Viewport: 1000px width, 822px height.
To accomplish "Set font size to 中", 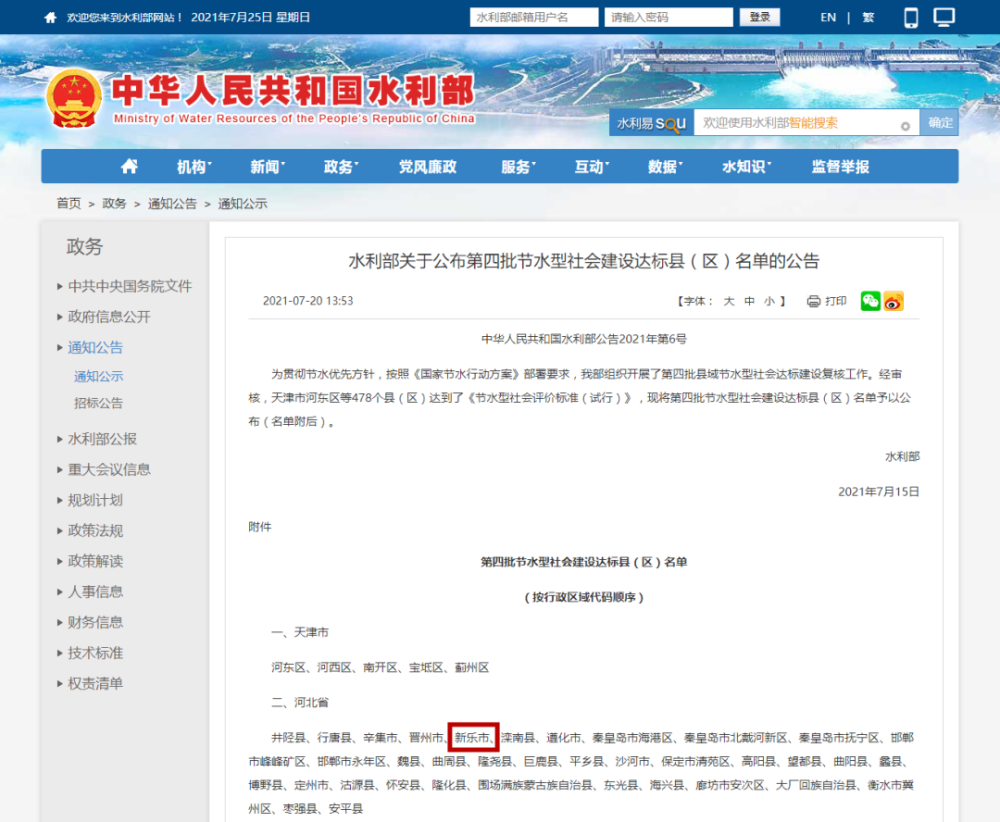I will coord(749,301).
